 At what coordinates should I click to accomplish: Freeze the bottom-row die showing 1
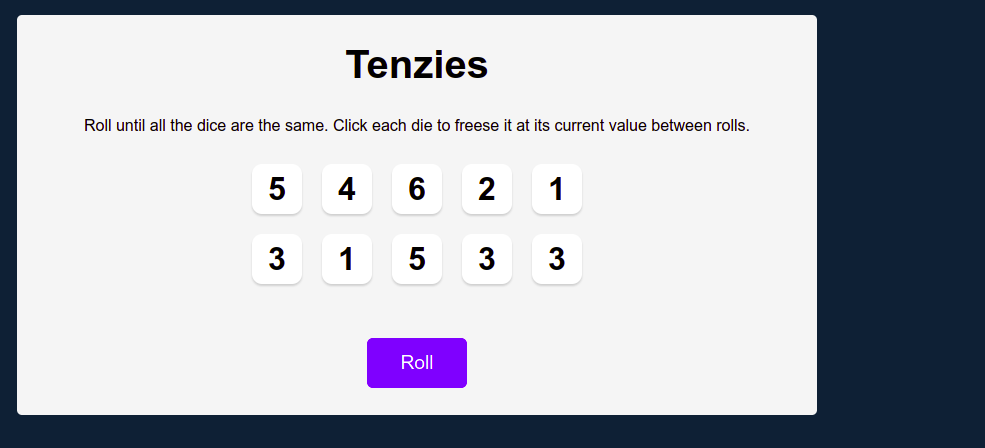[347, 259]
